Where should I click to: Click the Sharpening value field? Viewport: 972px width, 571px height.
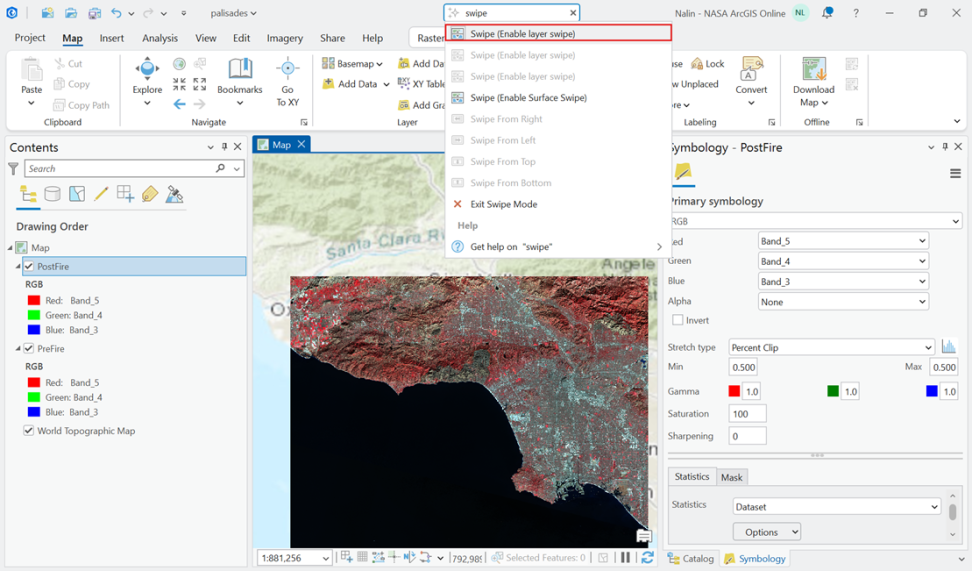pyautogui.click(x=747, y=436)
